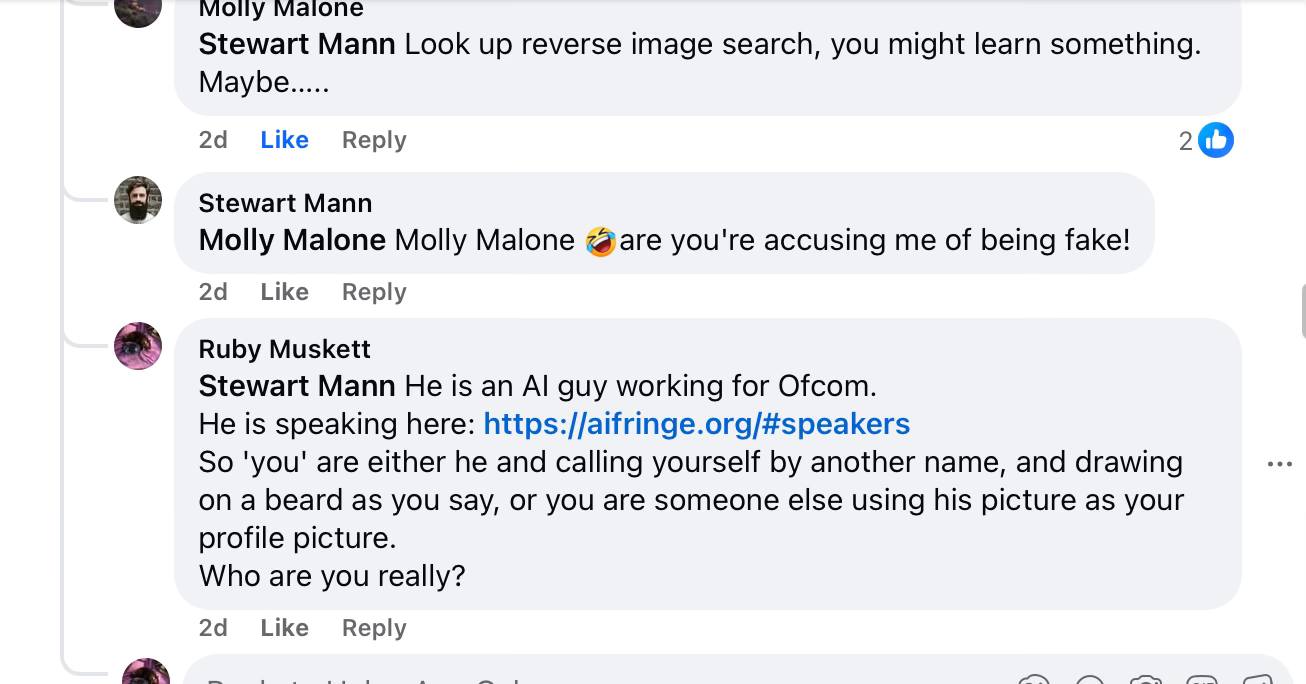This screenshot has width=1306, height=684.
Task: Click the page scrollbar on the right edge
Action: [1303, 310]
